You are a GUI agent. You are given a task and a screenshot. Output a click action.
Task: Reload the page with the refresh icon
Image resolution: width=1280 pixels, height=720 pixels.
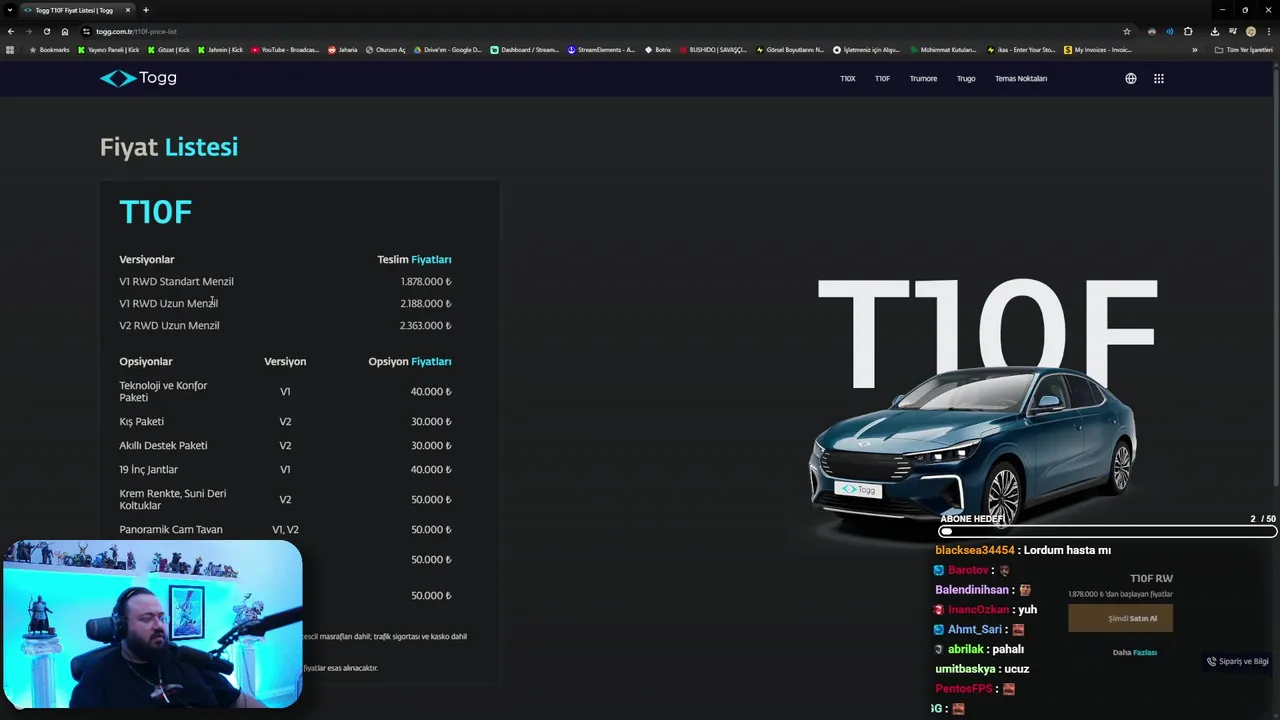[x=47, y=31]
